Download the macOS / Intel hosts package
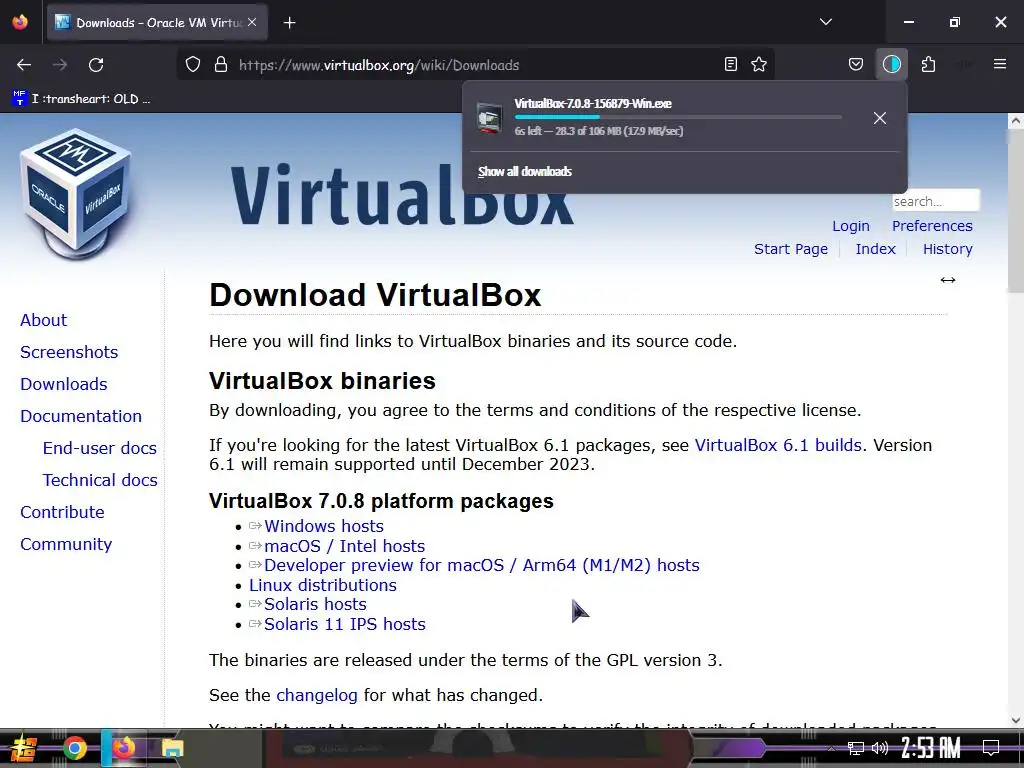Image resolution: width=1024 pixels, height=768 pixels. [x=344, y=546]
